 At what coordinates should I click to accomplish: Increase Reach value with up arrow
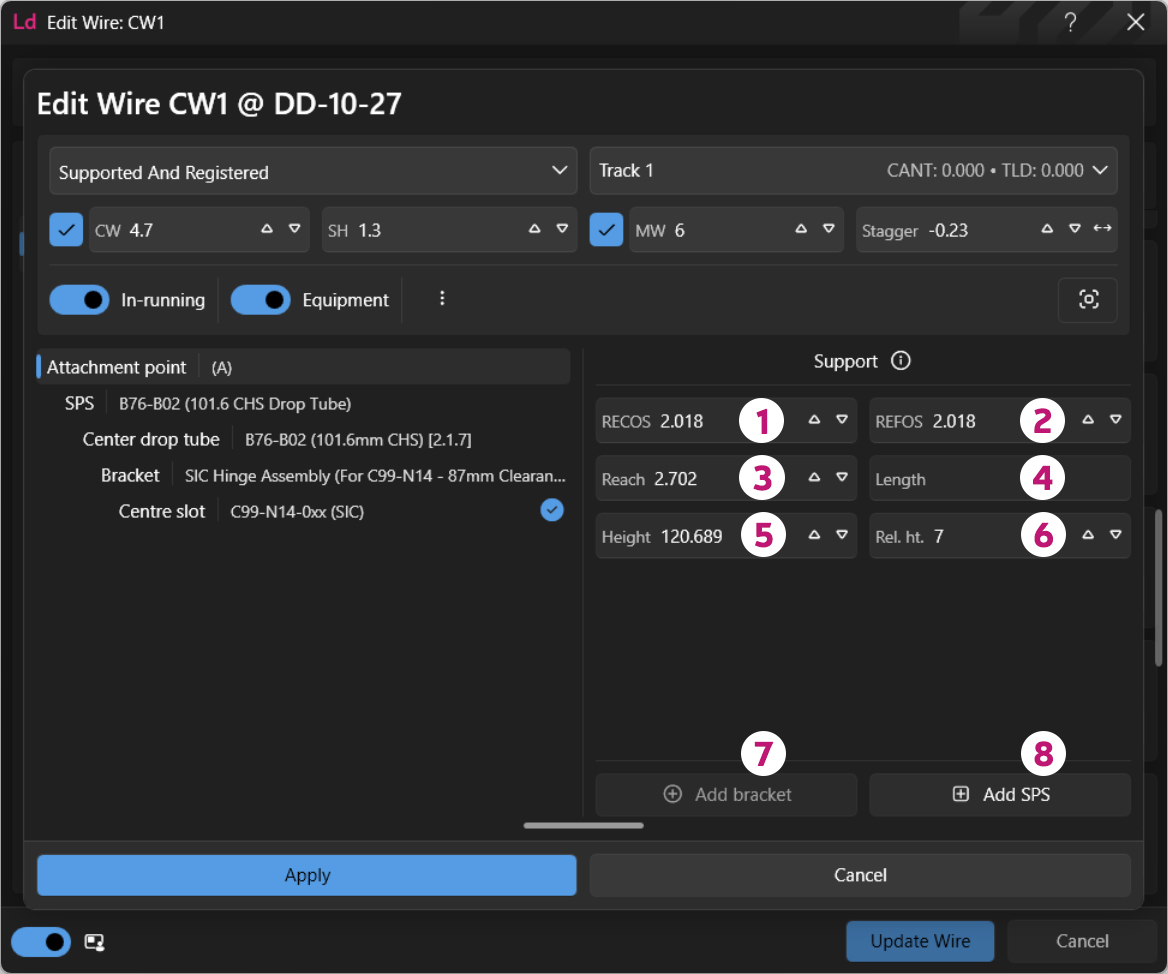point(814,477)
